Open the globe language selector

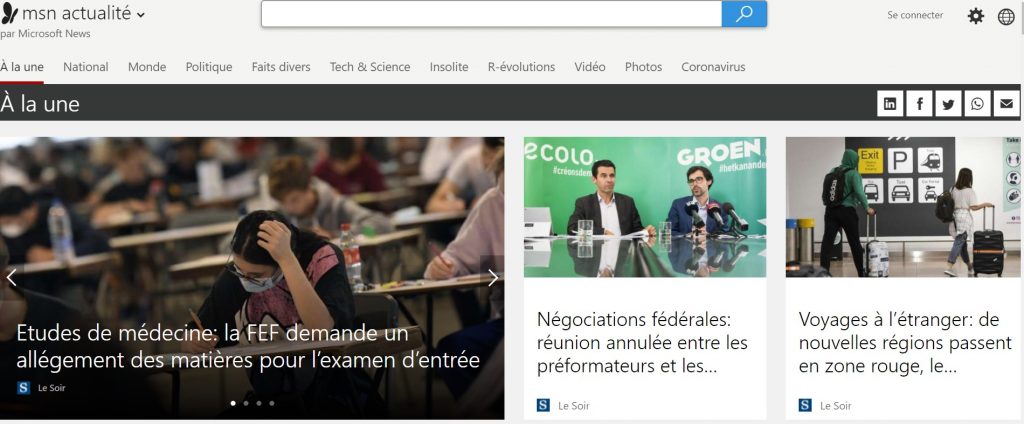pos(1006,17)
